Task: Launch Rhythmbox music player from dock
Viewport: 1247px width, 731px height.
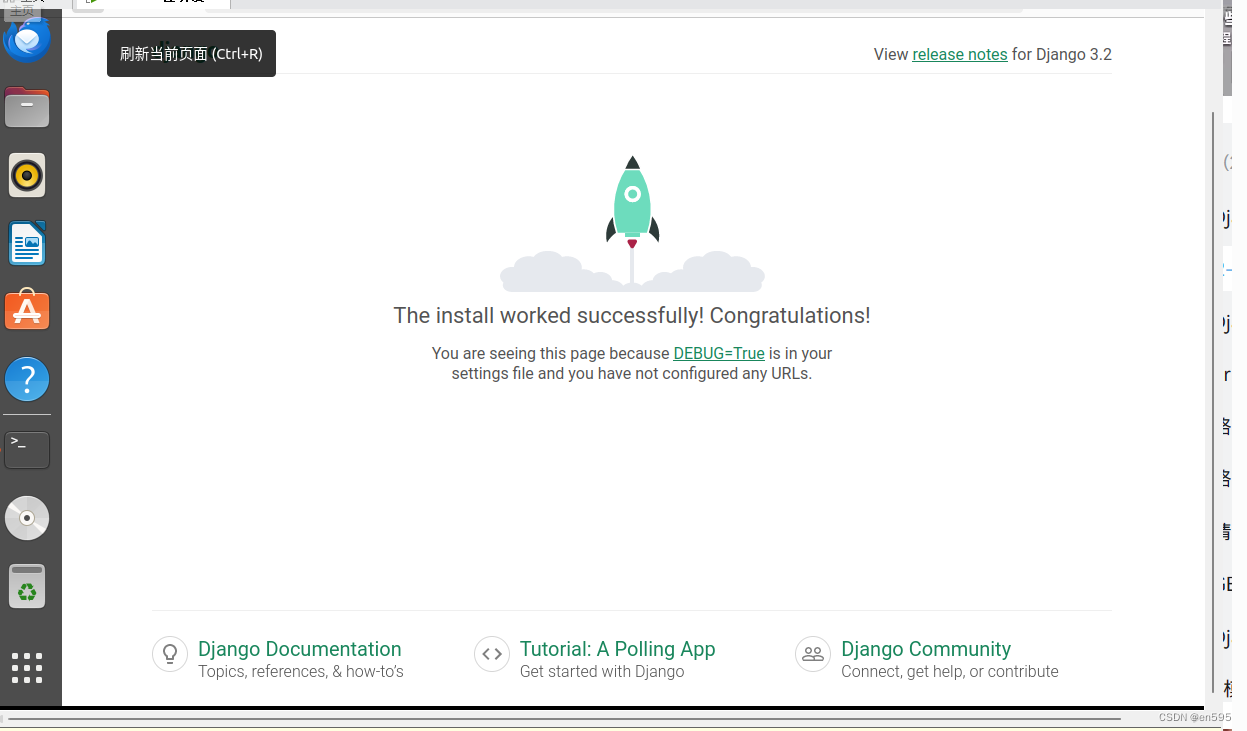Action: [x=27, y=176]
